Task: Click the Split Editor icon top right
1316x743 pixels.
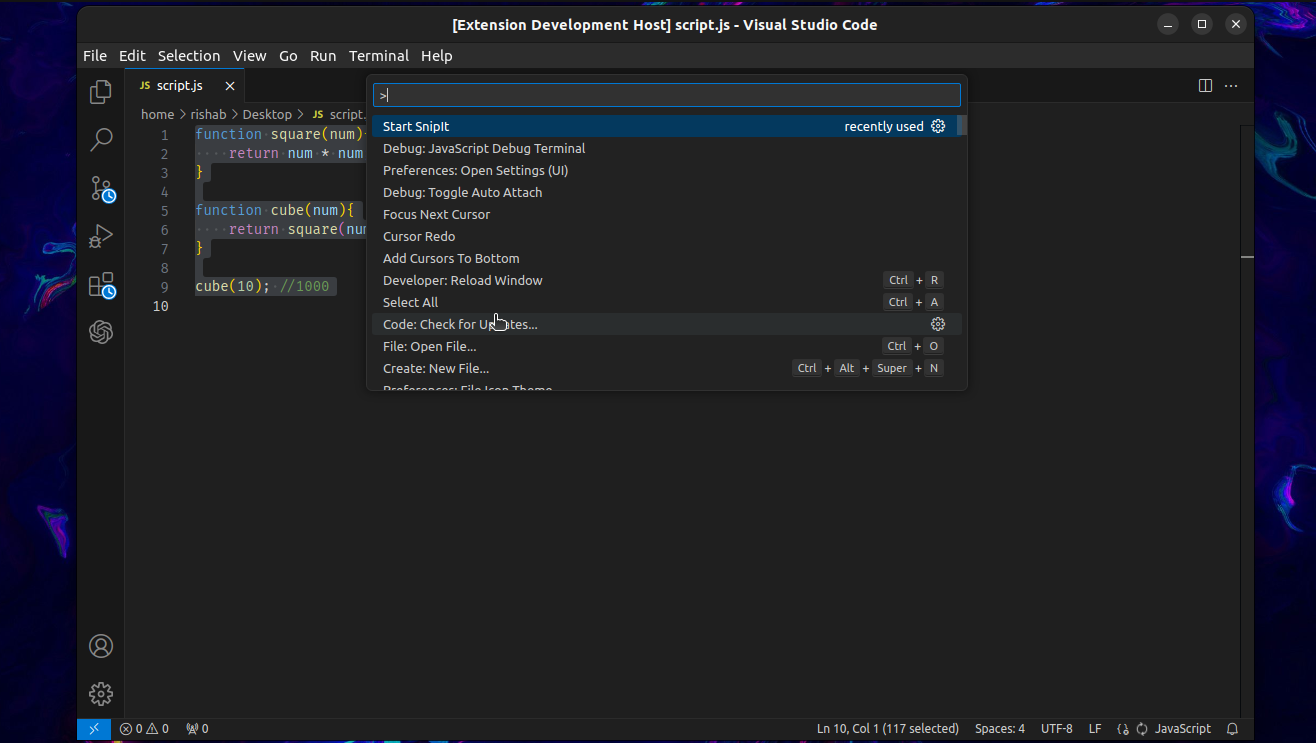Action: point(1204,85)
